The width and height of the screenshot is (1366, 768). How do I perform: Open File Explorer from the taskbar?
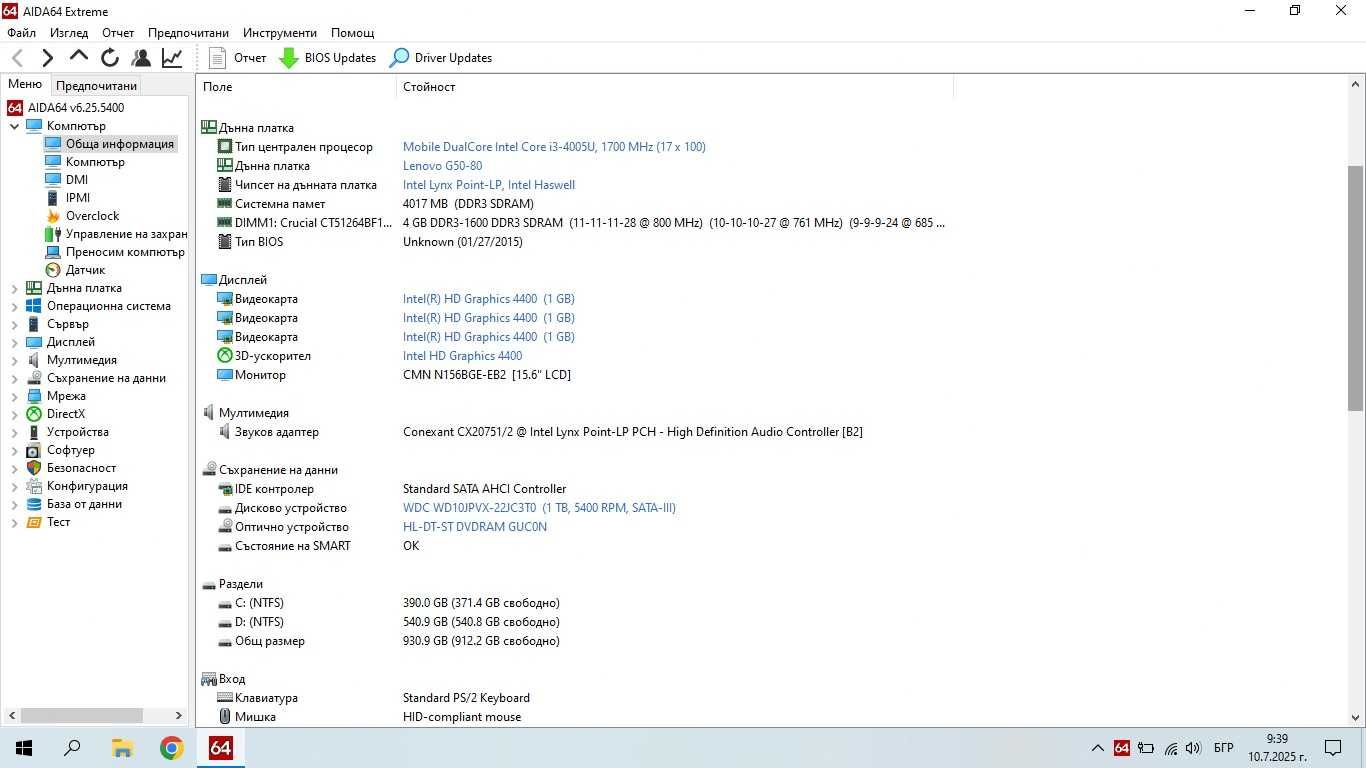pos(122,748)
